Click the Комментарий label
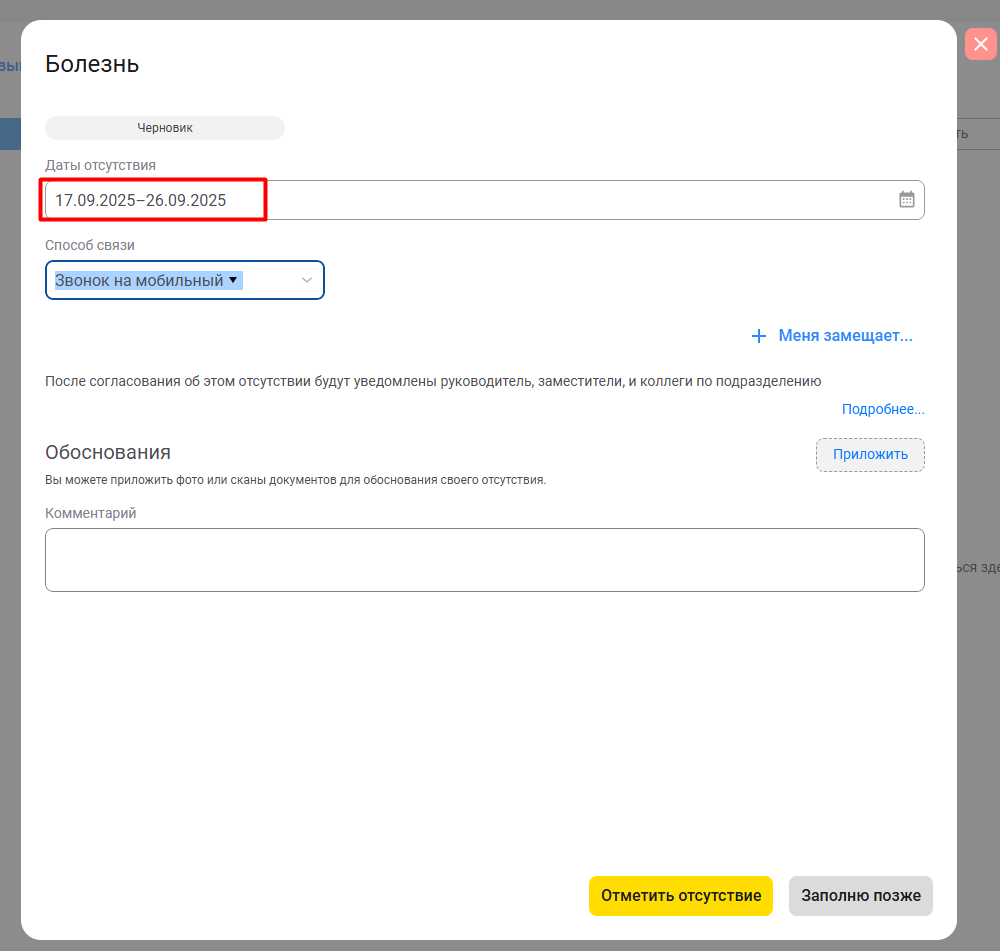1000x951 pixels. point(90,513)
